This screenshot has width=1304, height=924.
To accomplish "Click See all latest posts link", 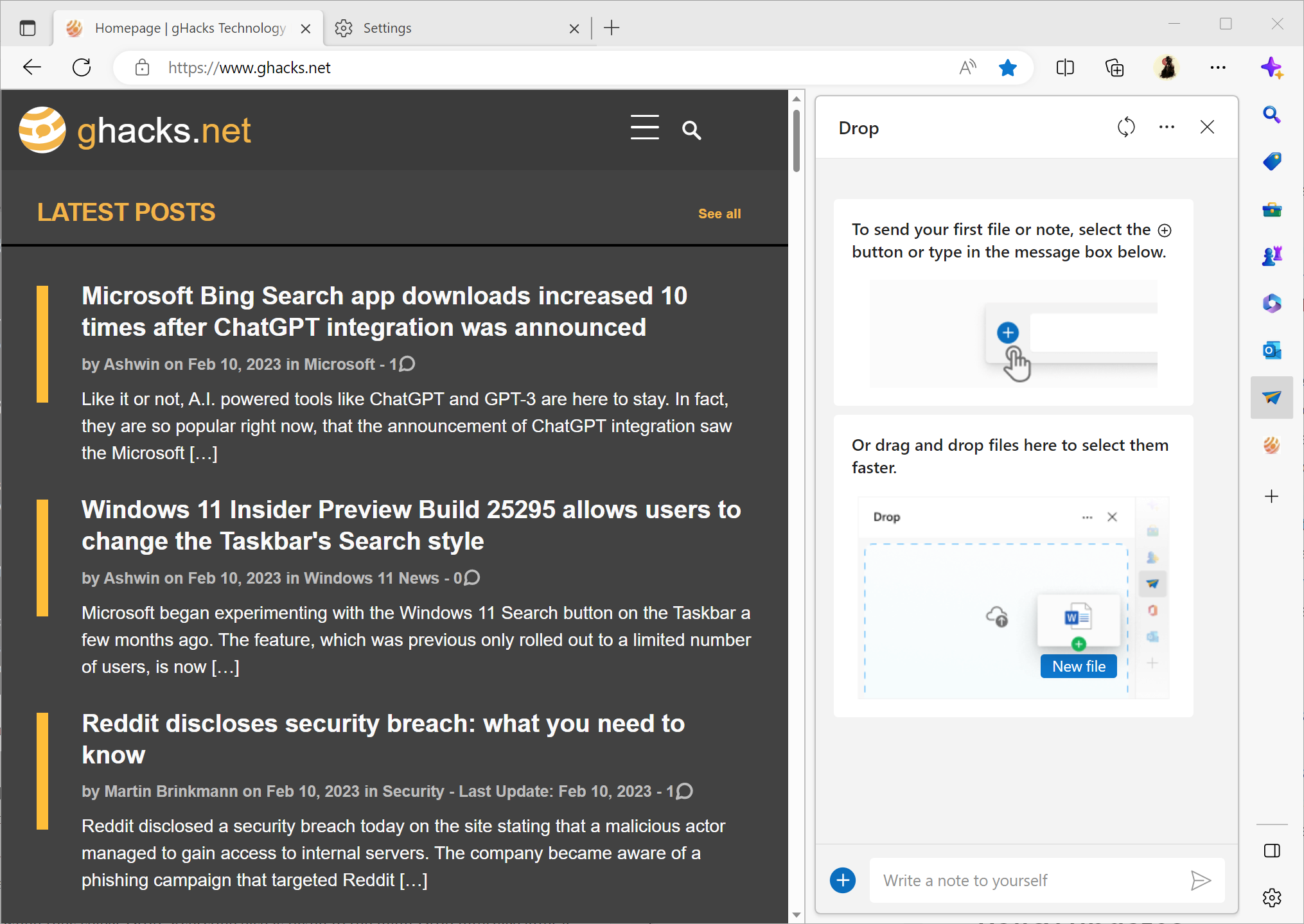I will (720, 213).
